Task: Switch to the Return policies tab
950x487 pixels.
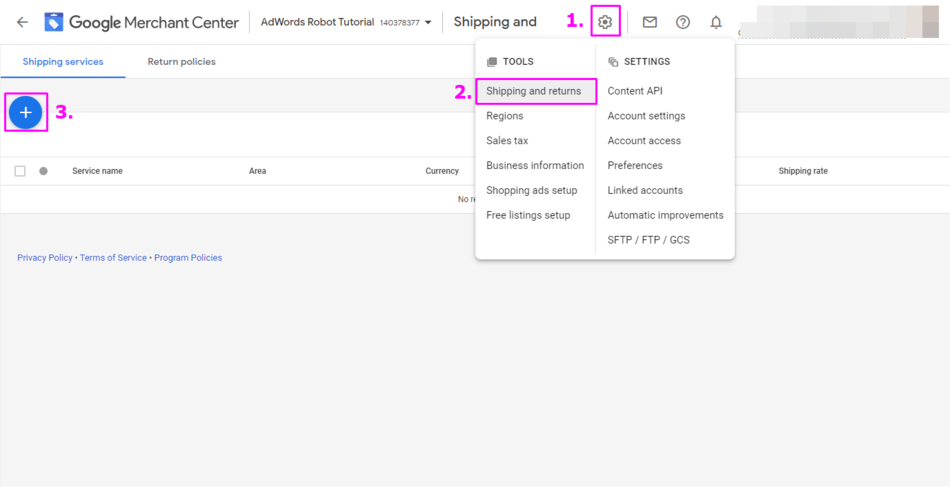Action: (181, 62)
